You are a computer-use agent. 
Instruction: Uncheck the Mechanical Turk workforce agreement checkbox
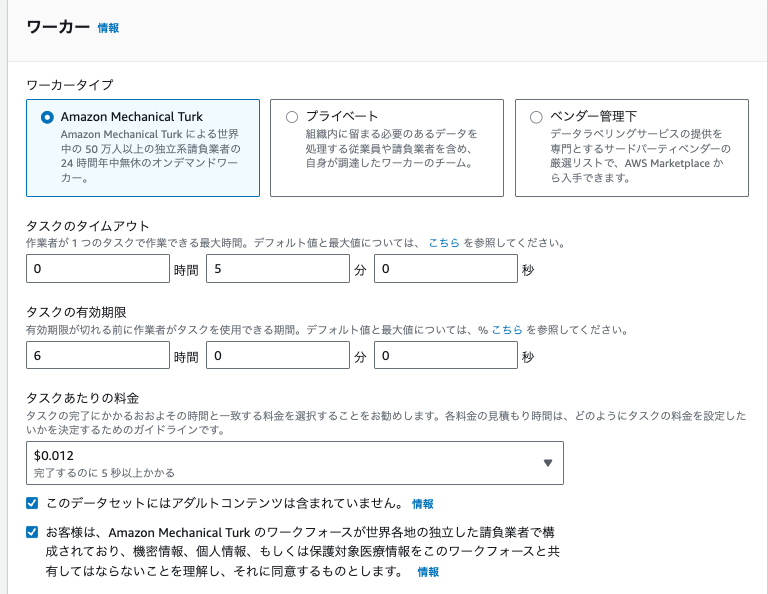[x=32, y=532]
